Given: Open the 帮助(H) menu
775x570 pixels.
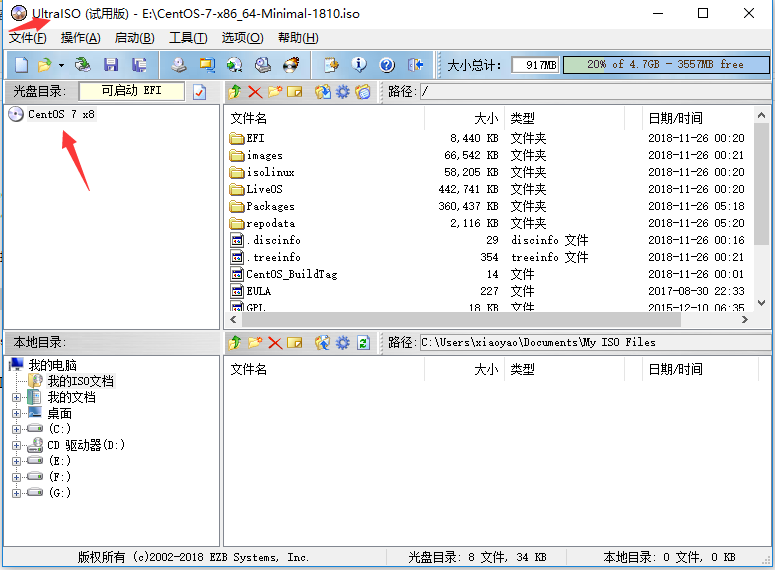Looking at the screenshot, I should coord(298,38).
